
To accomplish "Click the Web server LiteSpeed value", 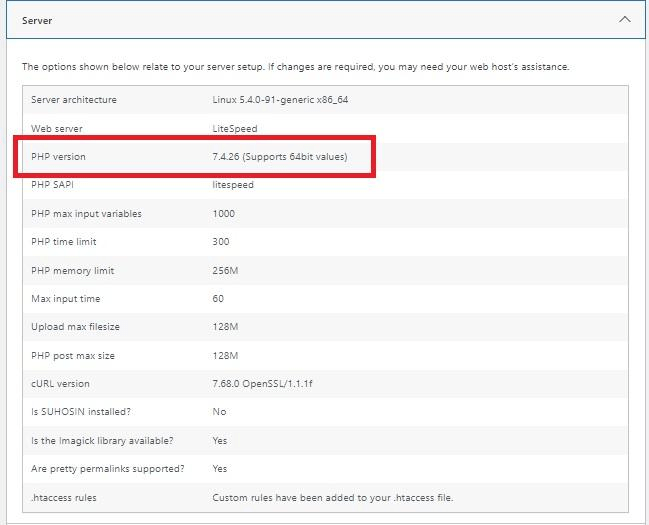I will point(233,129).
